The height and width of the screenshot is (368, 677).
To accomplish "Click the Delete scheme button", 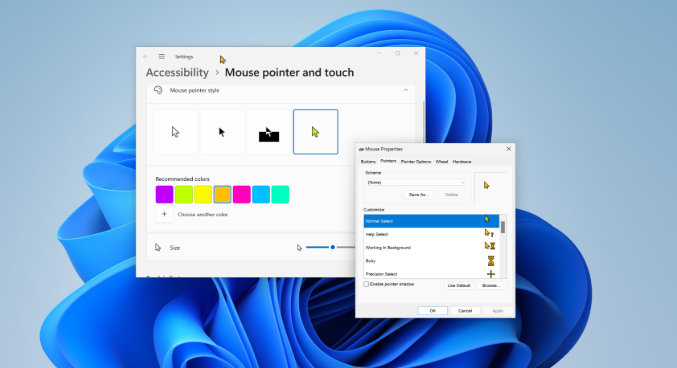I will 451,194.
